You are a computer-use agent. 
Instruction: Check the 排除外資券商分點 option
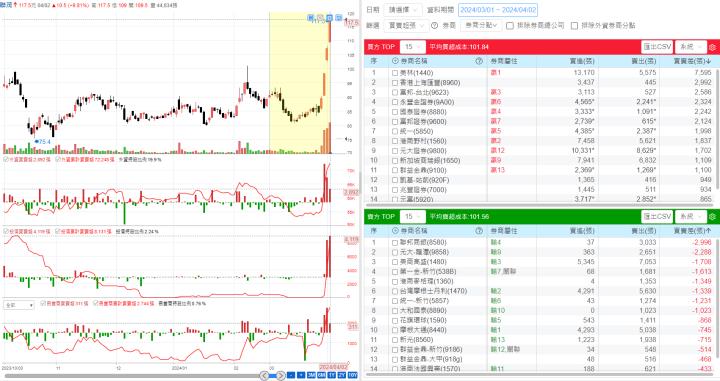tap(574, 26)
